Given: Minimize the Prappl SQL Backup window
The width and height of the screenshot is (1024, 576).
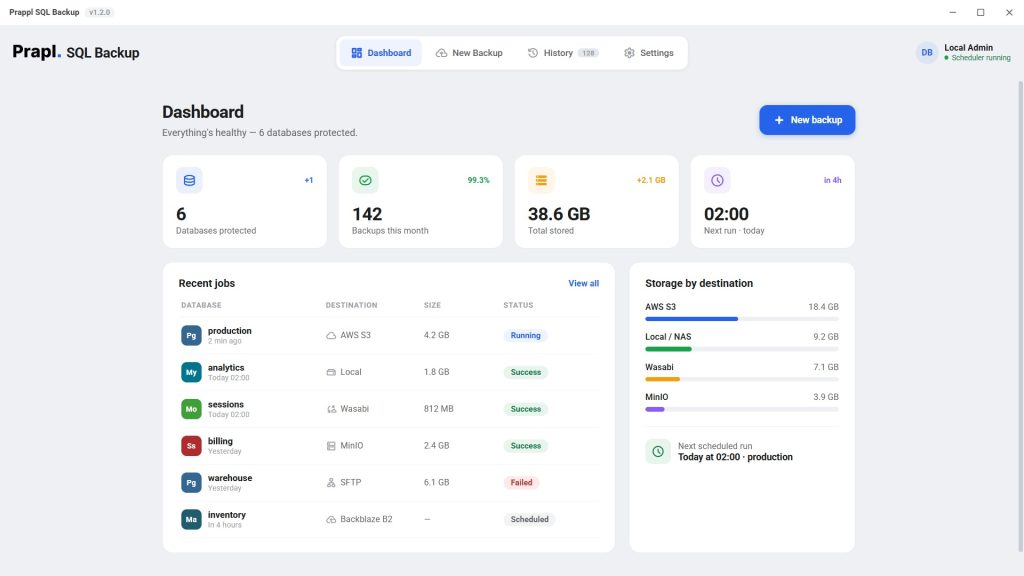Looking at the screenshot, I should pyautogui.click(x=952, y=12).
